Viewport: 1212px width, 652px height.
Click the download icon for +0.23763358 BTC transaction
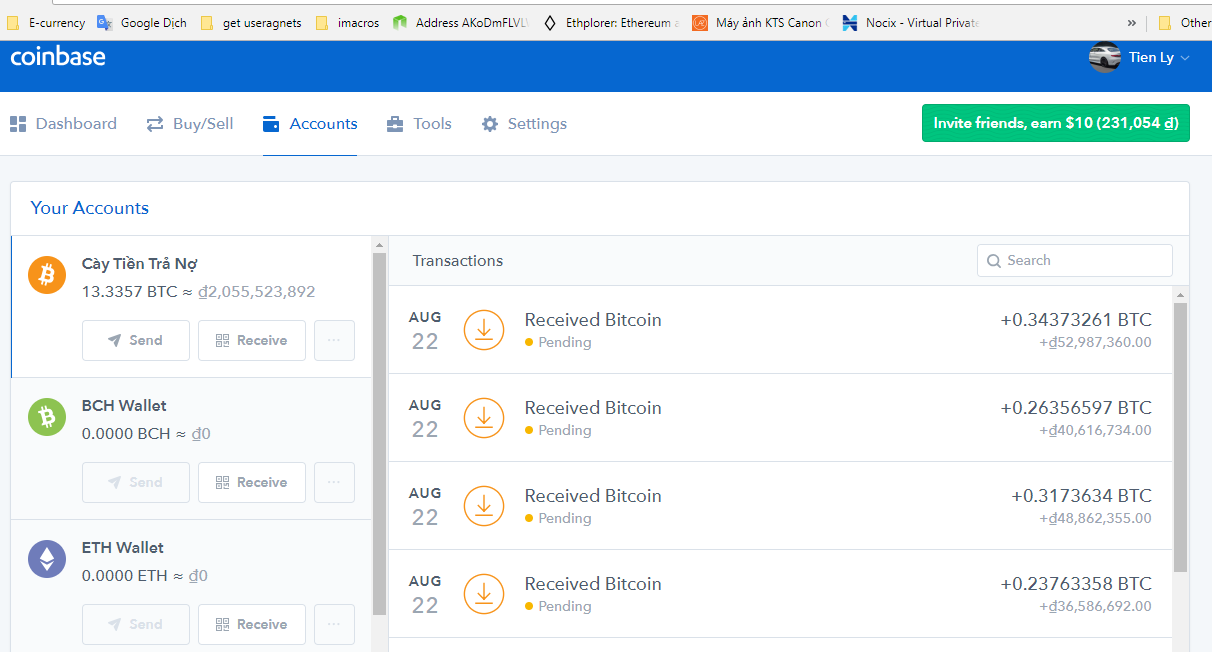pos(484,594)
